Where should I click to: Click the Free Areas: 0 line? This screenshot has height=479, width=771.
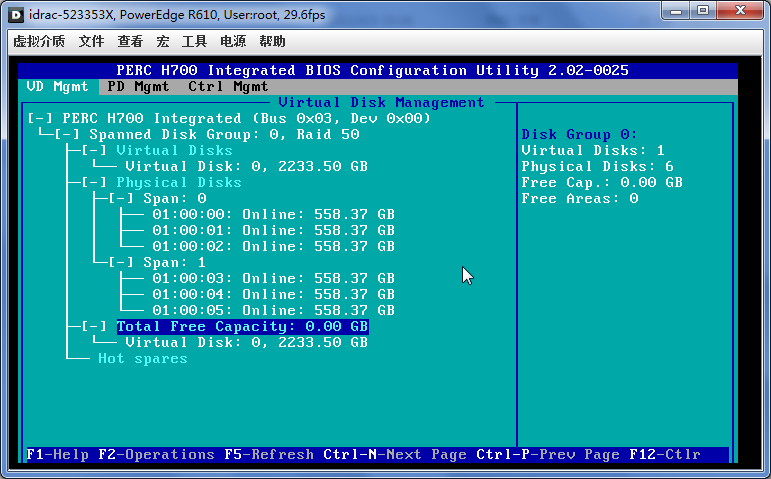(580, 199)
